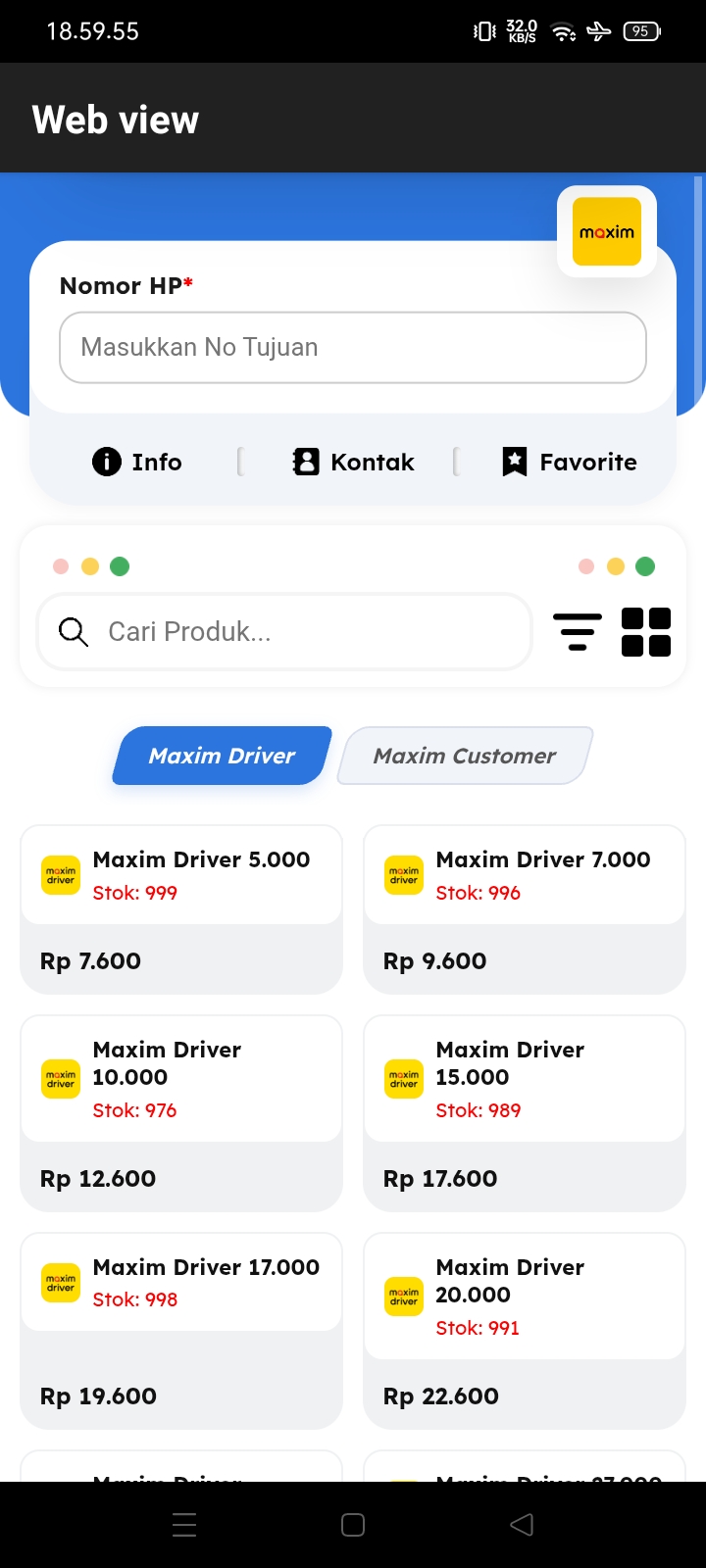This screenshot has height=1568, width=706.
Task: Open Favorite bookmark star icon
Action: [515, 462]
